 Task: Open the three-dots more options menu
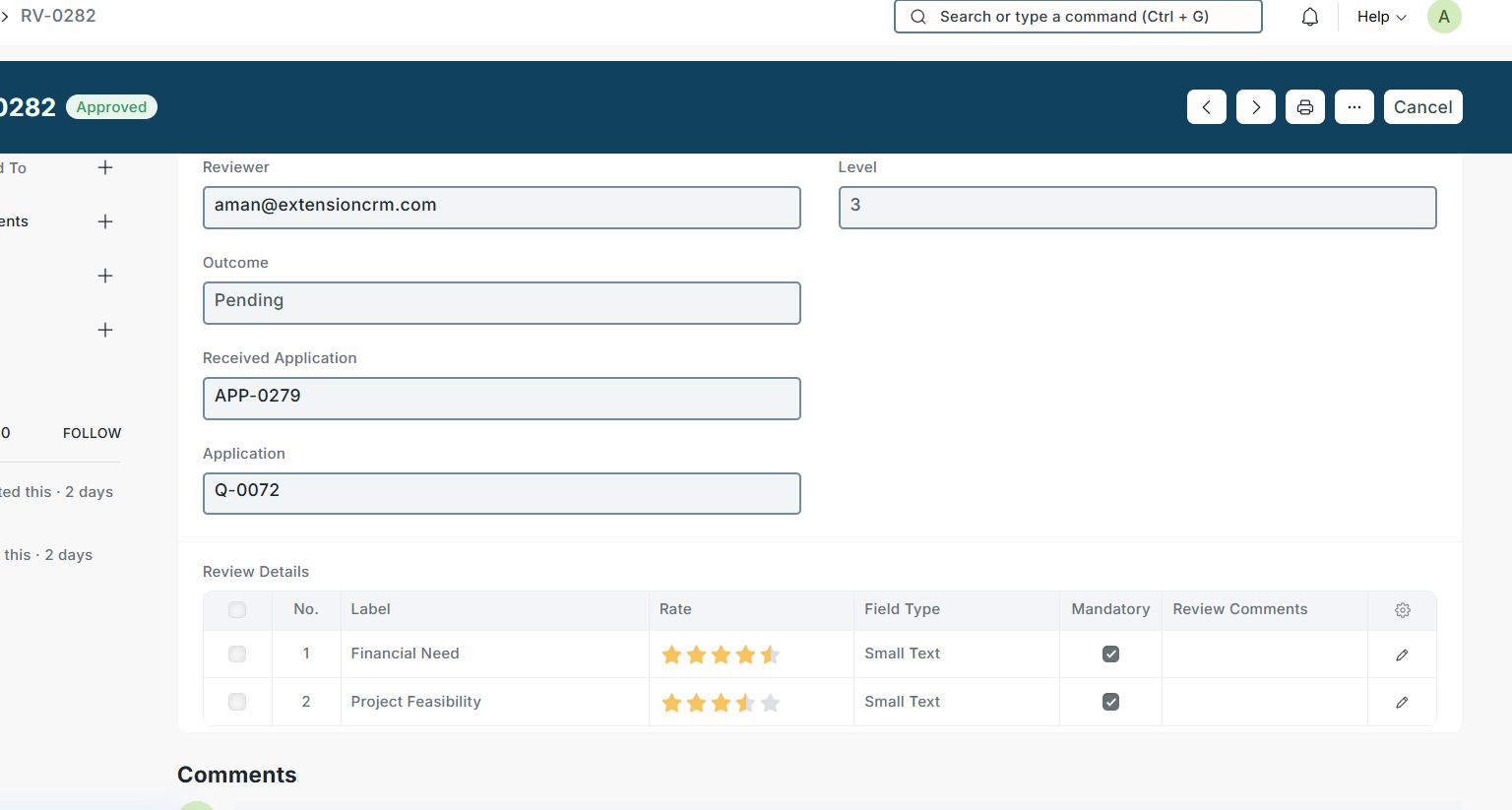tap(1354, 107)
